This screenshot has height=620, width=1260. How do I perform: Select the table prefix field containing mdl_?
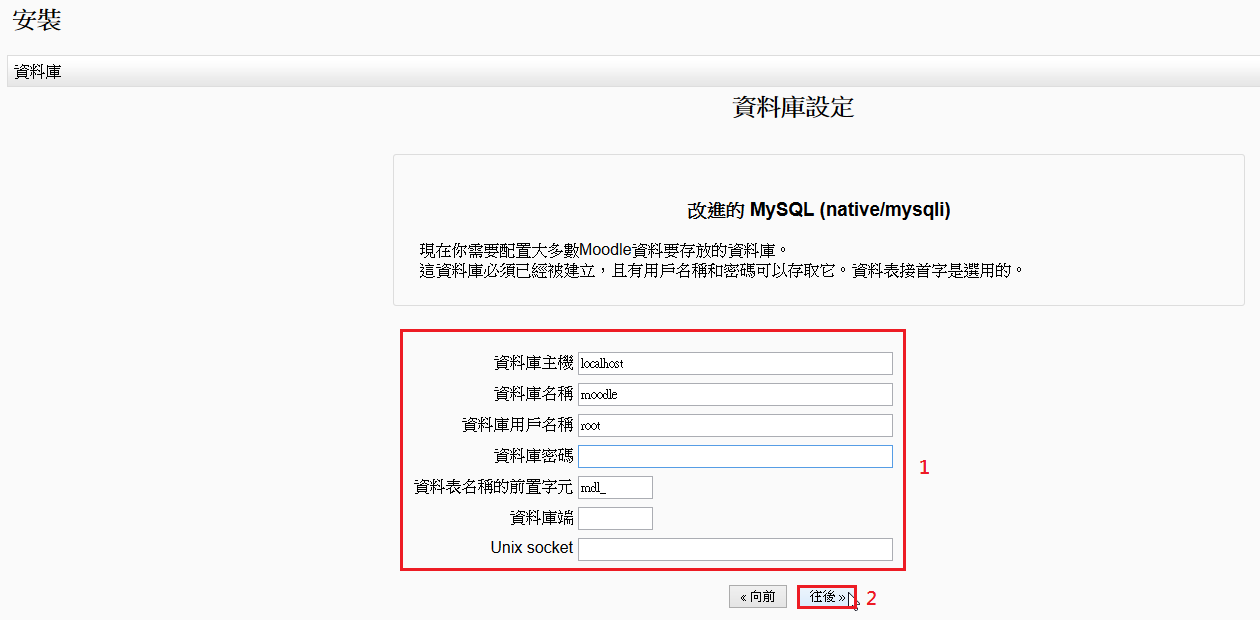[615, 487]
